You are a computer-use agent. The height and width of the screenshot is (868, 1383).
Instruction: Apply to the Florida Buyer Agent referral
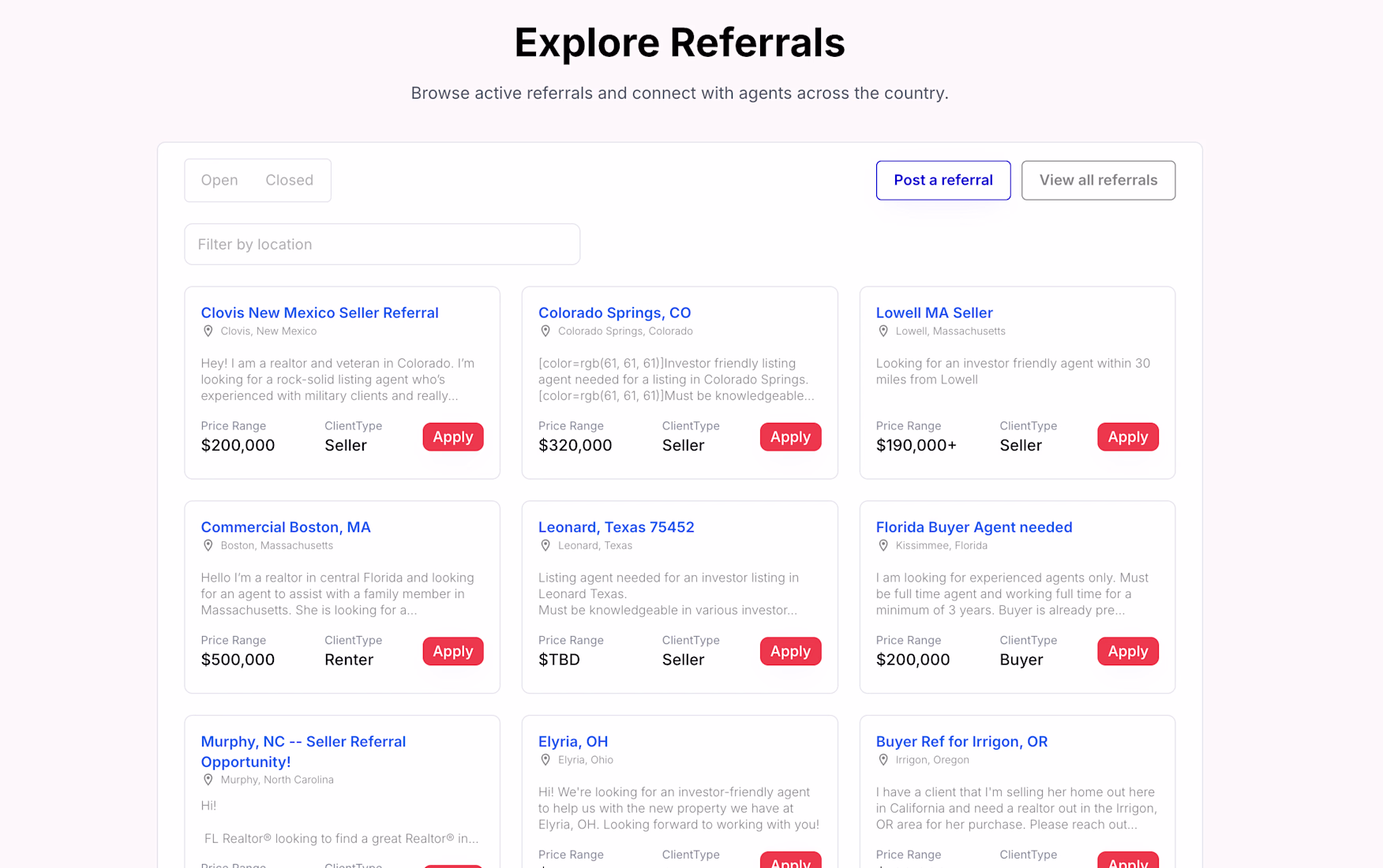coord(1127,652)
